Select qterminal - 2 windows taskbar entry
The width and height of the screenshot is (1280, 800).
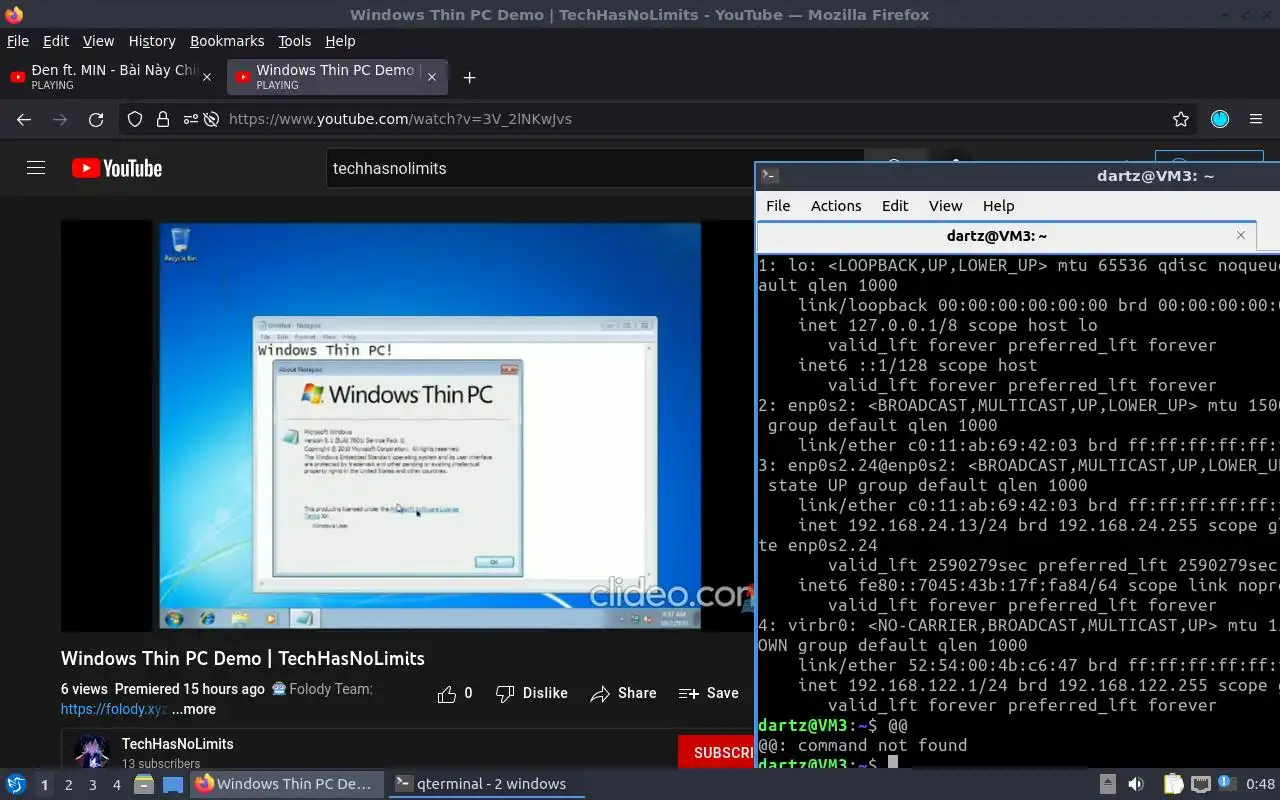point(487,784)
